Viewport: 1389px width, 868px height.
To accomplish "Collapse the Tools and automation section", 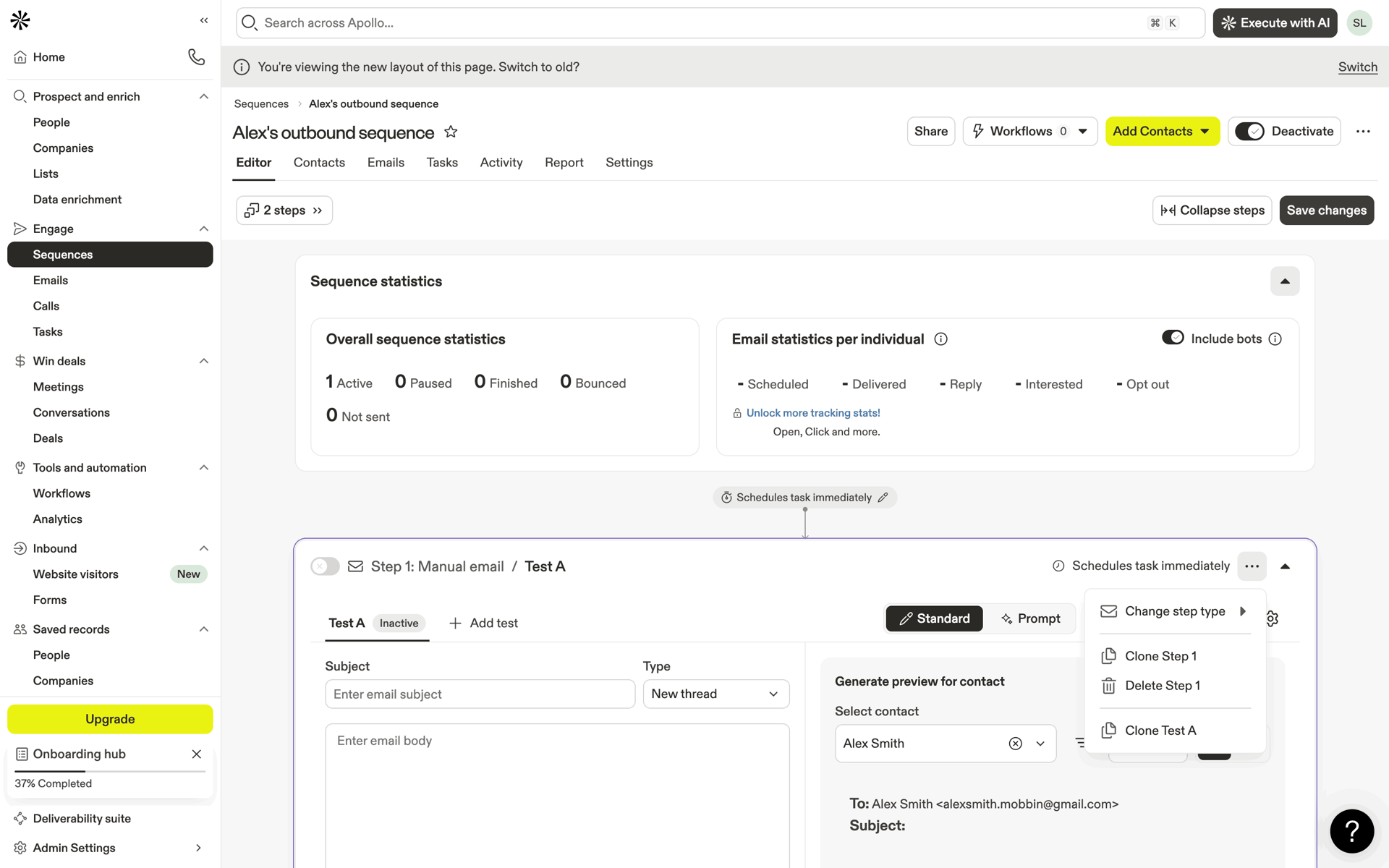I will pyautogui.click(x=204, y=467).
